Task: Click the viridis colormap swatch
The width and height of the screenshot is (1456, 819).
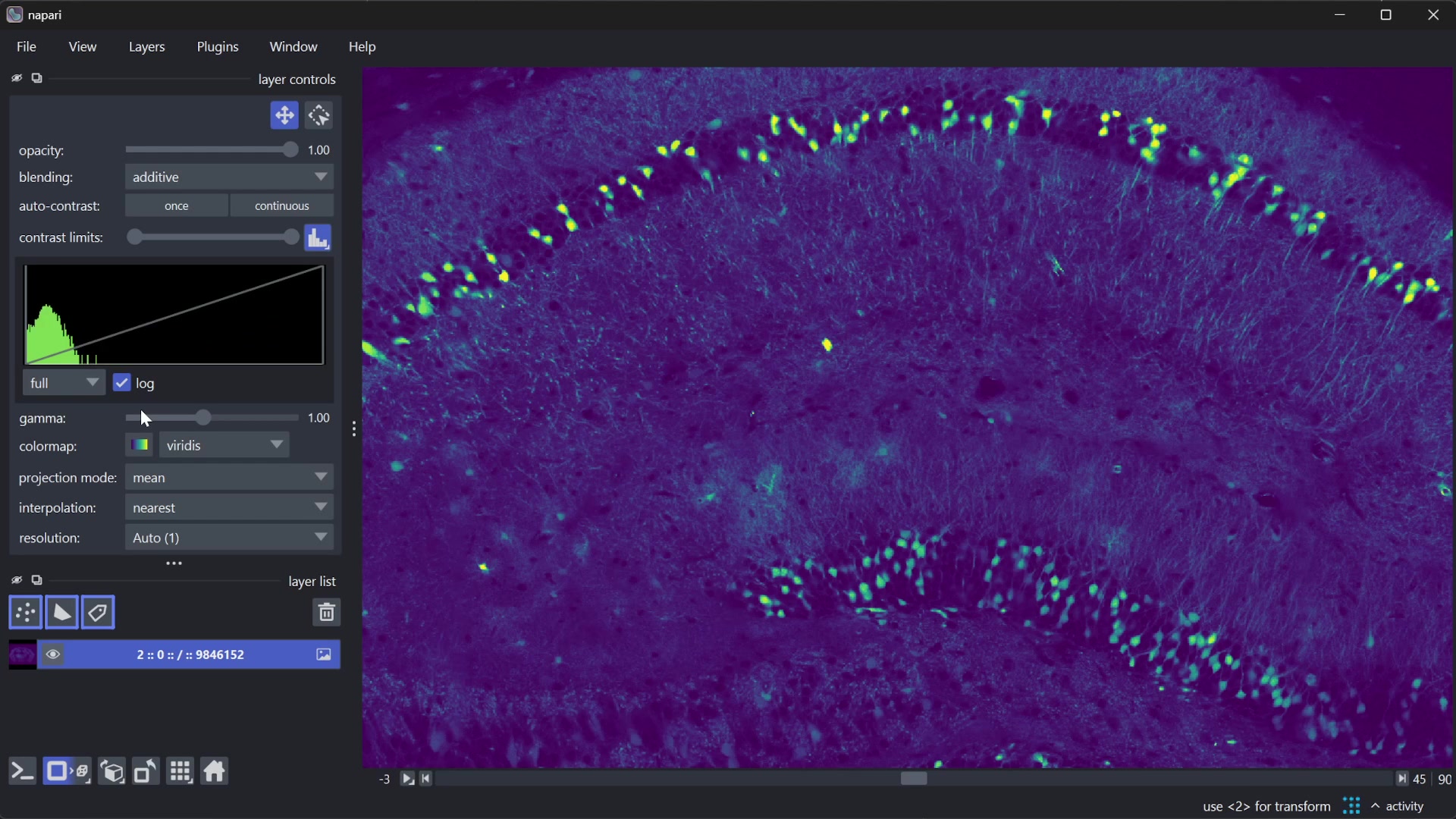Action: [x=140, y=445]
